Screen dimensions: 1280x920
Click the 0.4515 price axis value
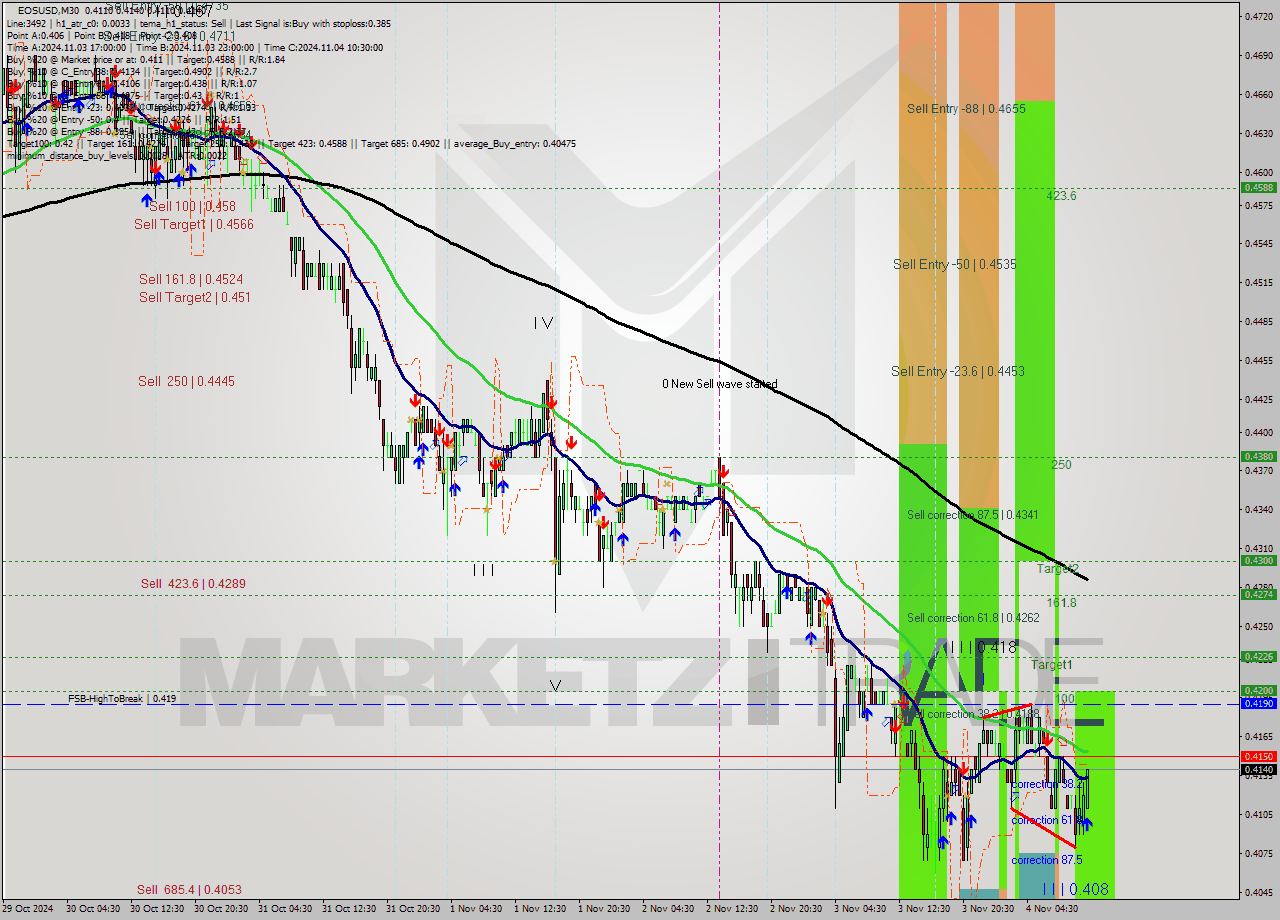click(1258, 283)
